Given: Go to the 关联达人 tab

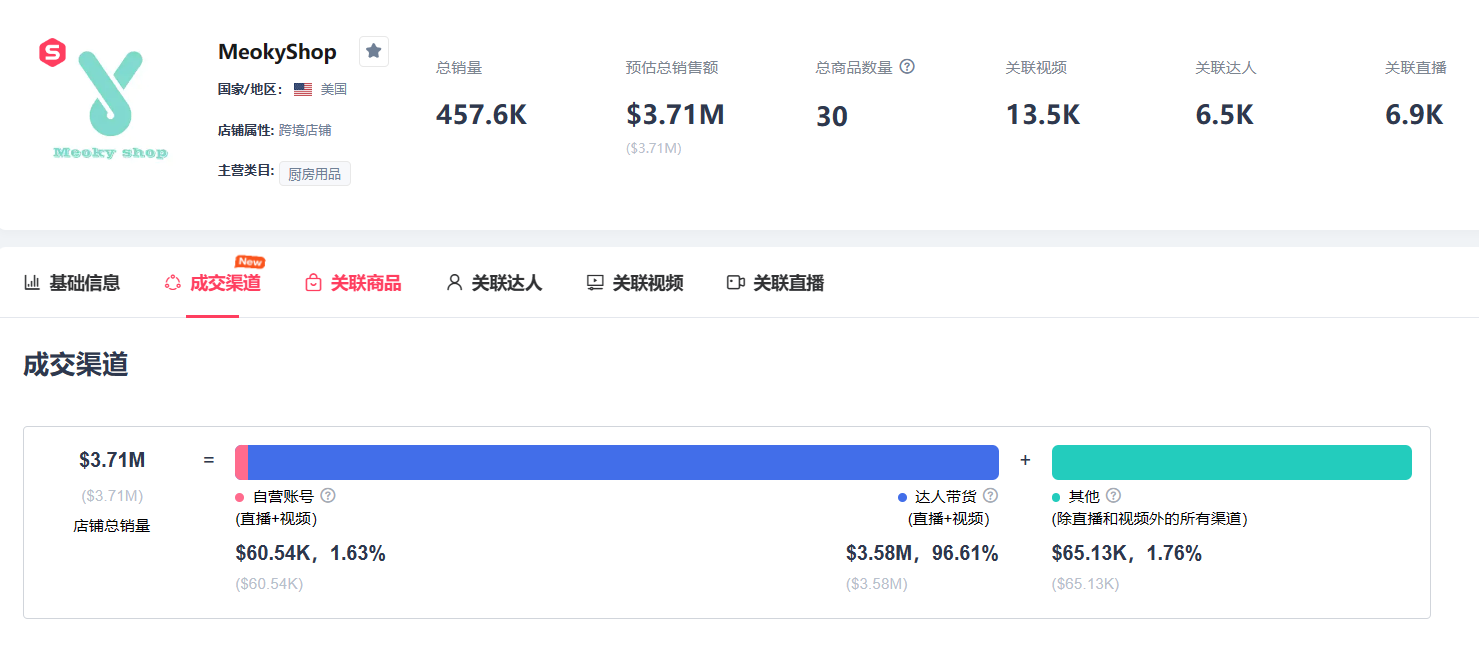Looking at the screenshot, I should point(494,283).
